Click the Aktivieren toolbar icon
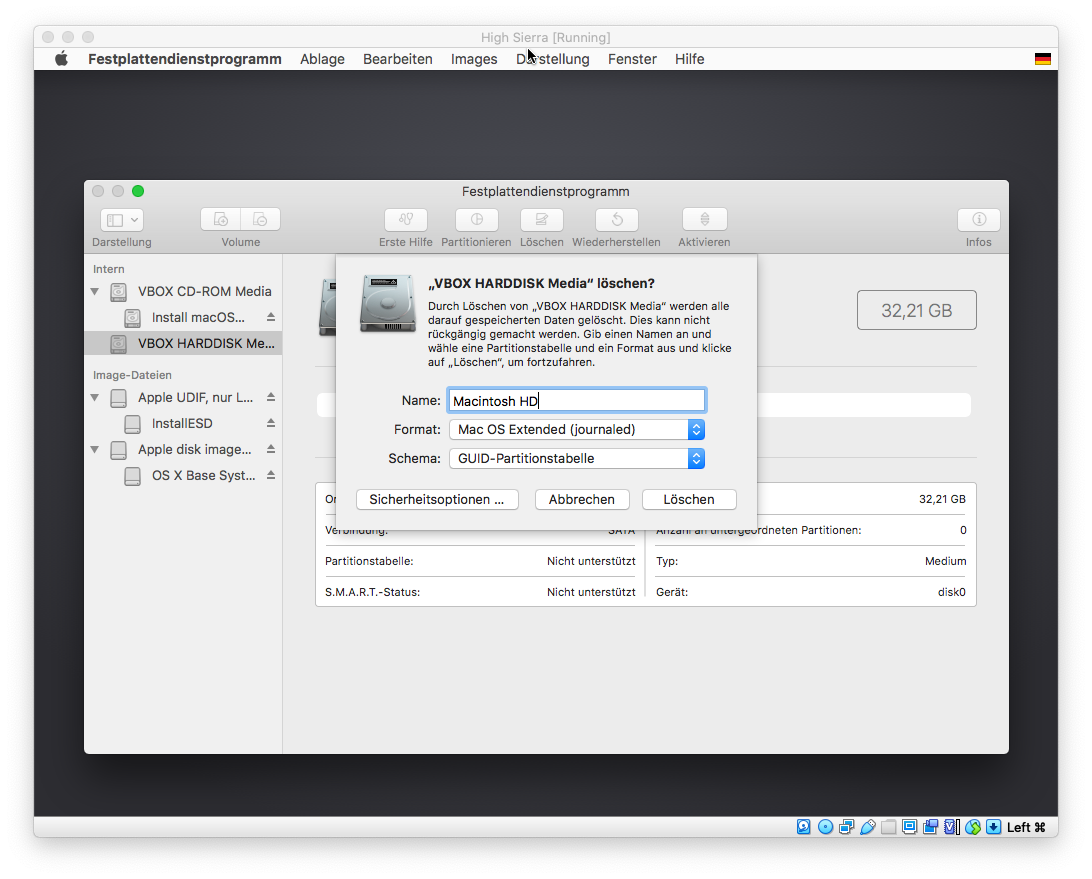The height and width of the screenshot is (879, 1092). [x=704, y=220]
